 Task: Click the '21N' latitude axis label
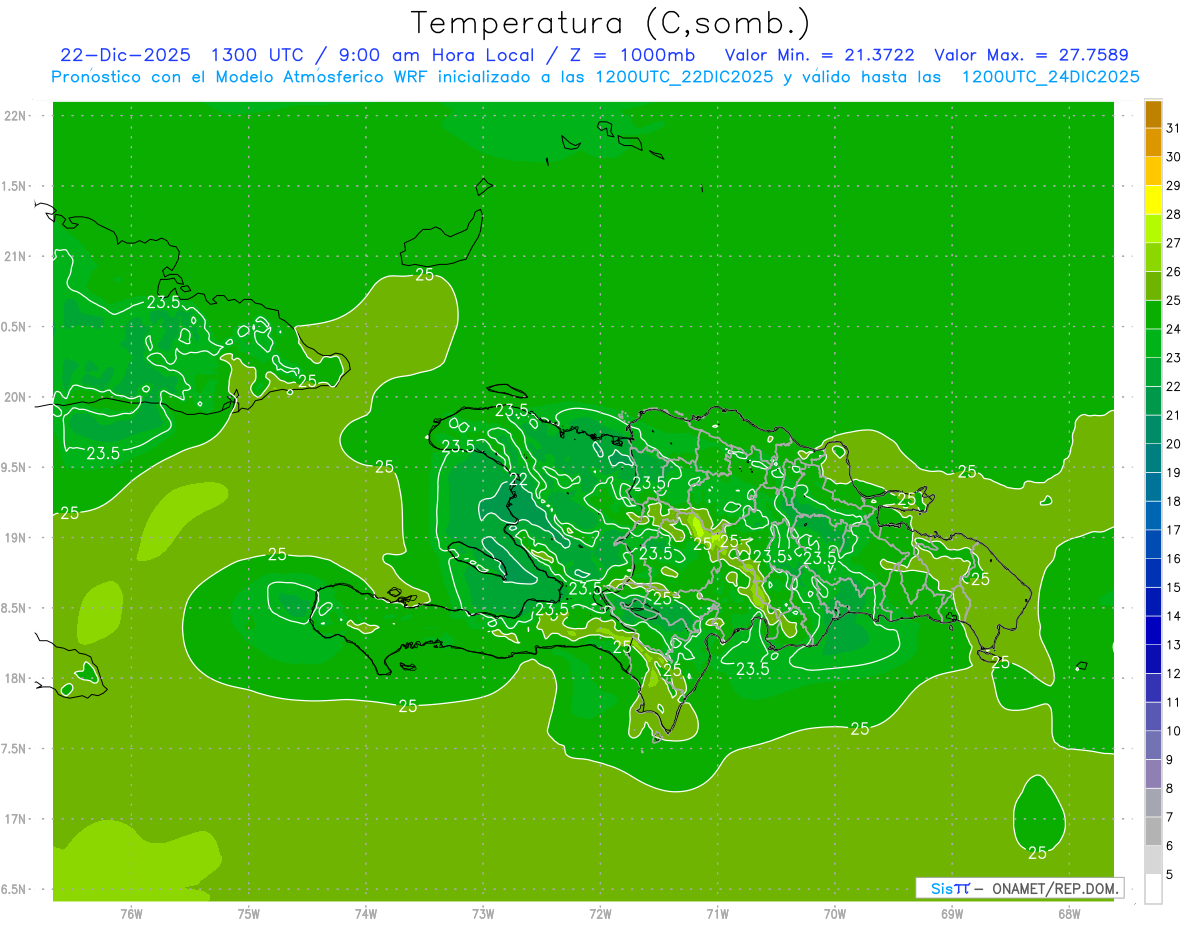tap(14, 256)
